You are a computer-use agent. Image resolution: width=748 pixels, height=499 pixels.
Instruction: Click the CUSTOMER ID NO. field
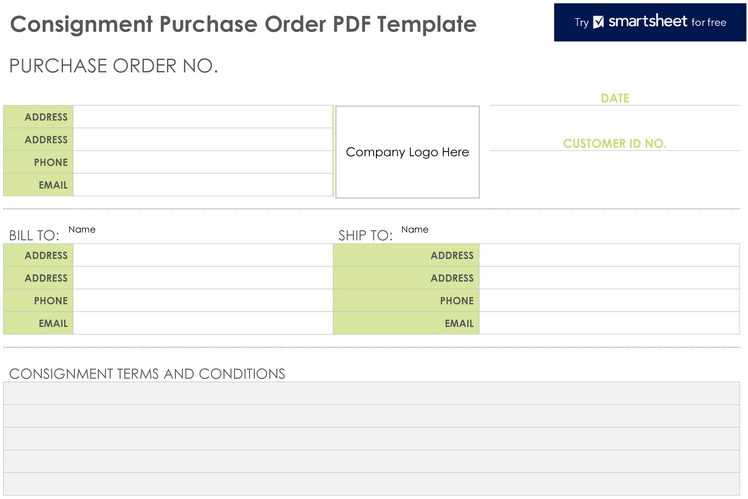coord(615,143)
